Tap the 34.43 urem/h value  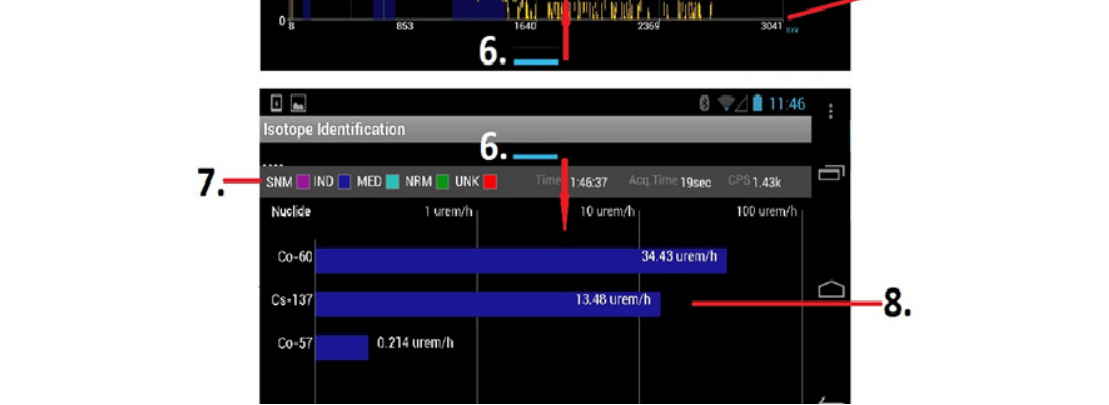[x=679, y=256]
